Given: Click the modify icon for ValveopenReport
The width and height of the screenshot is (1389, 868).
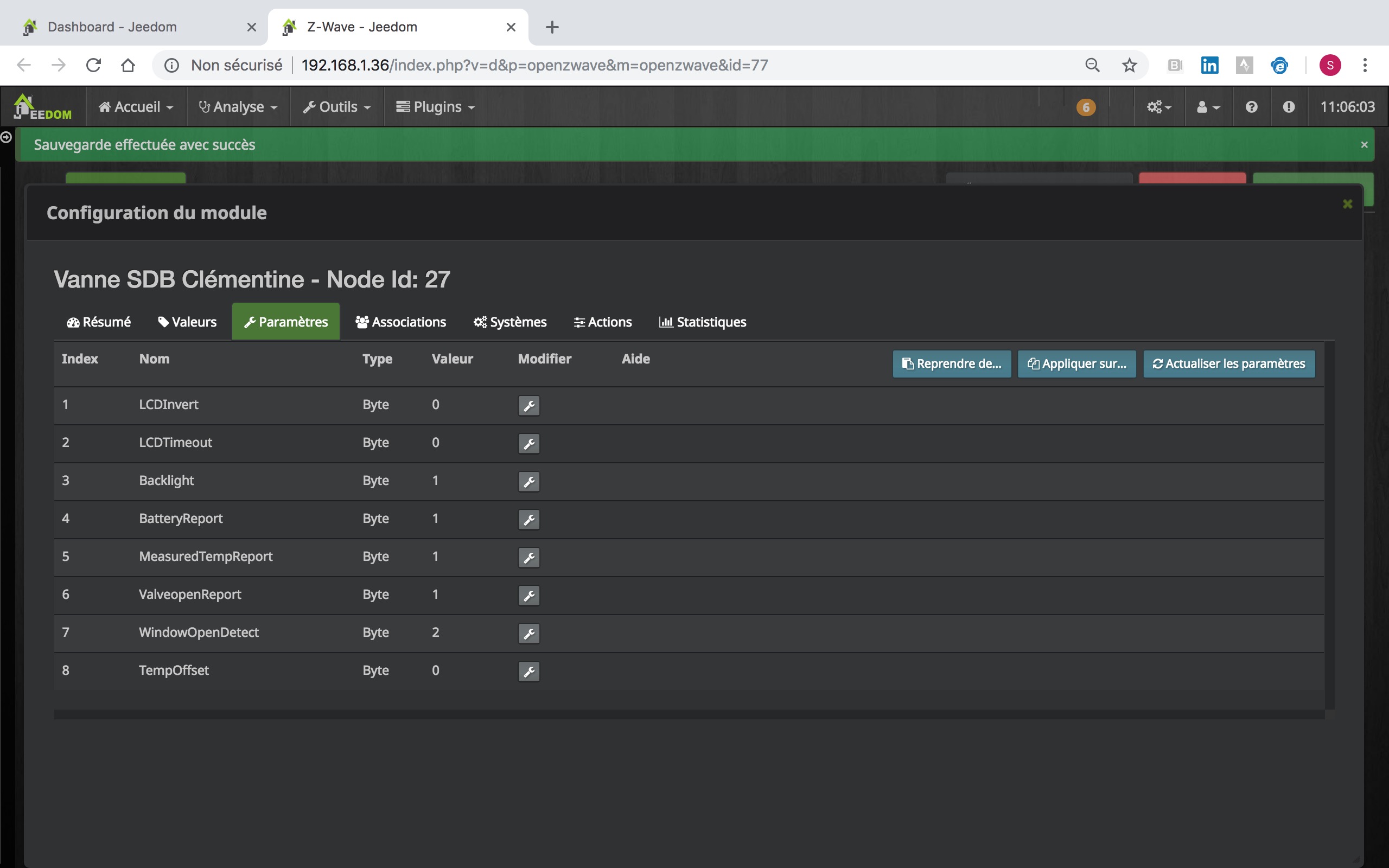Looking at the screenshot, I should (528, 595).
